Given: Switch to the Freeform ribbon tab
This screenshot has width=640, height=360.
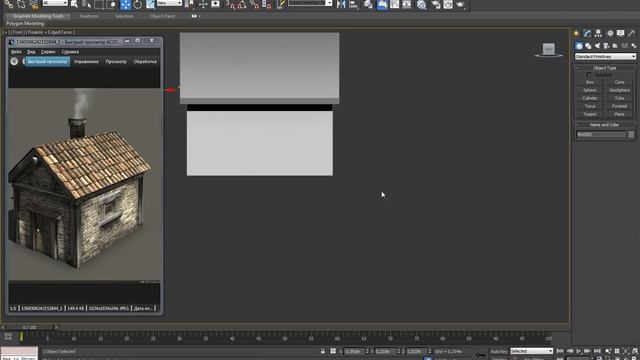Looking at the screenshot, I should (89, 16).
